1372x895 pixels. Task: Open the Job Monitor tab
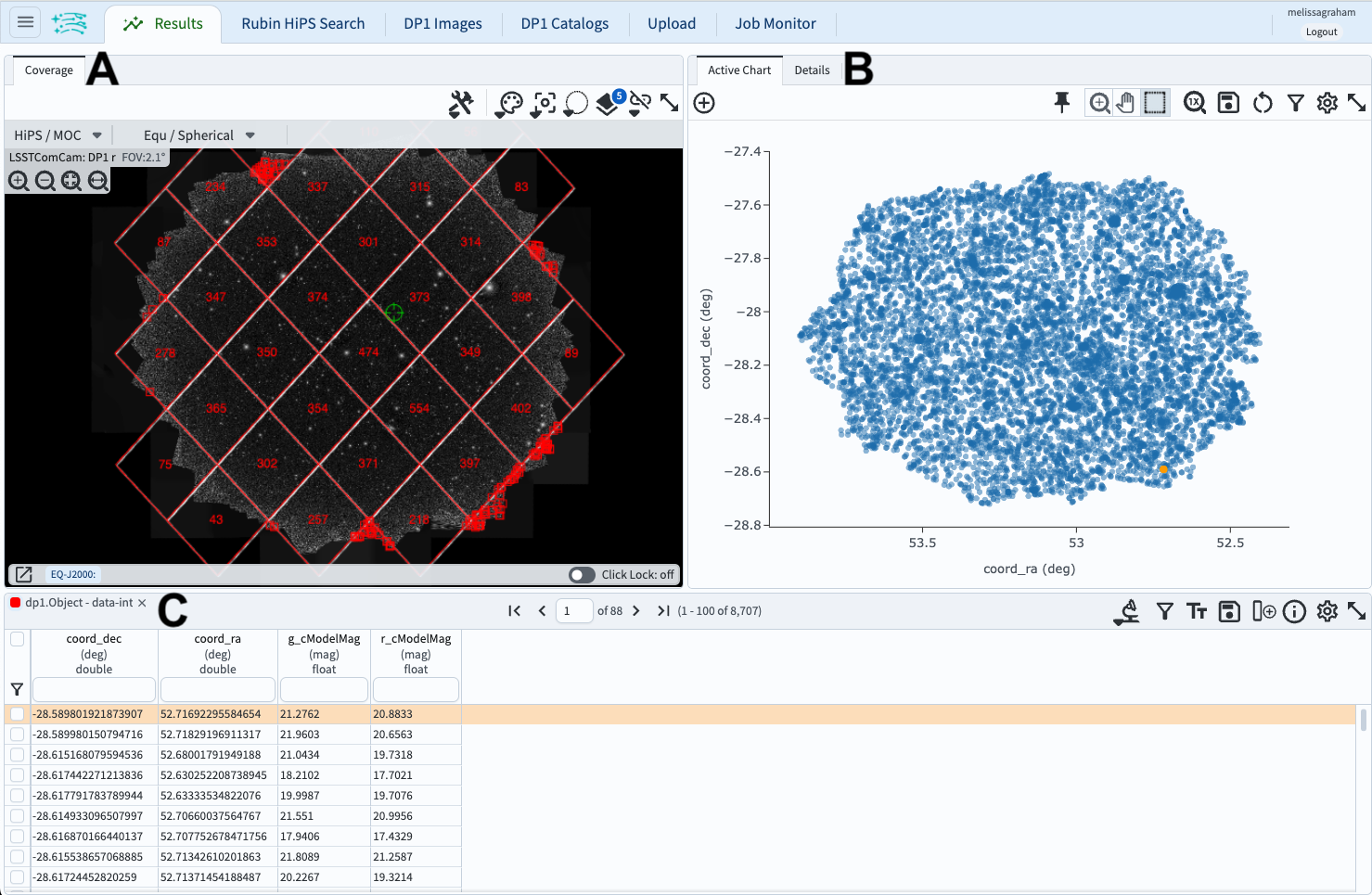[776, 23]
